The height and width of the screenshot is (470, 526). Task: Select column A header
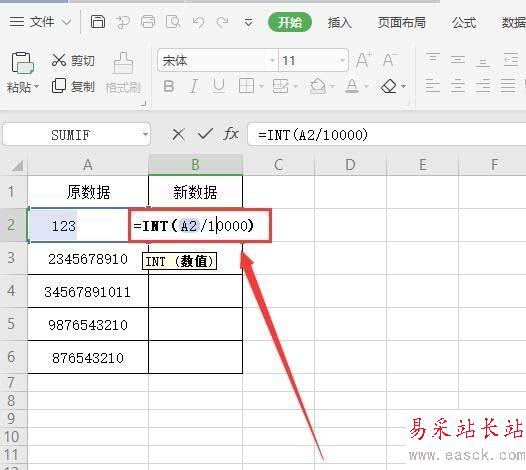pyautogui.click(x=88, y=165)
